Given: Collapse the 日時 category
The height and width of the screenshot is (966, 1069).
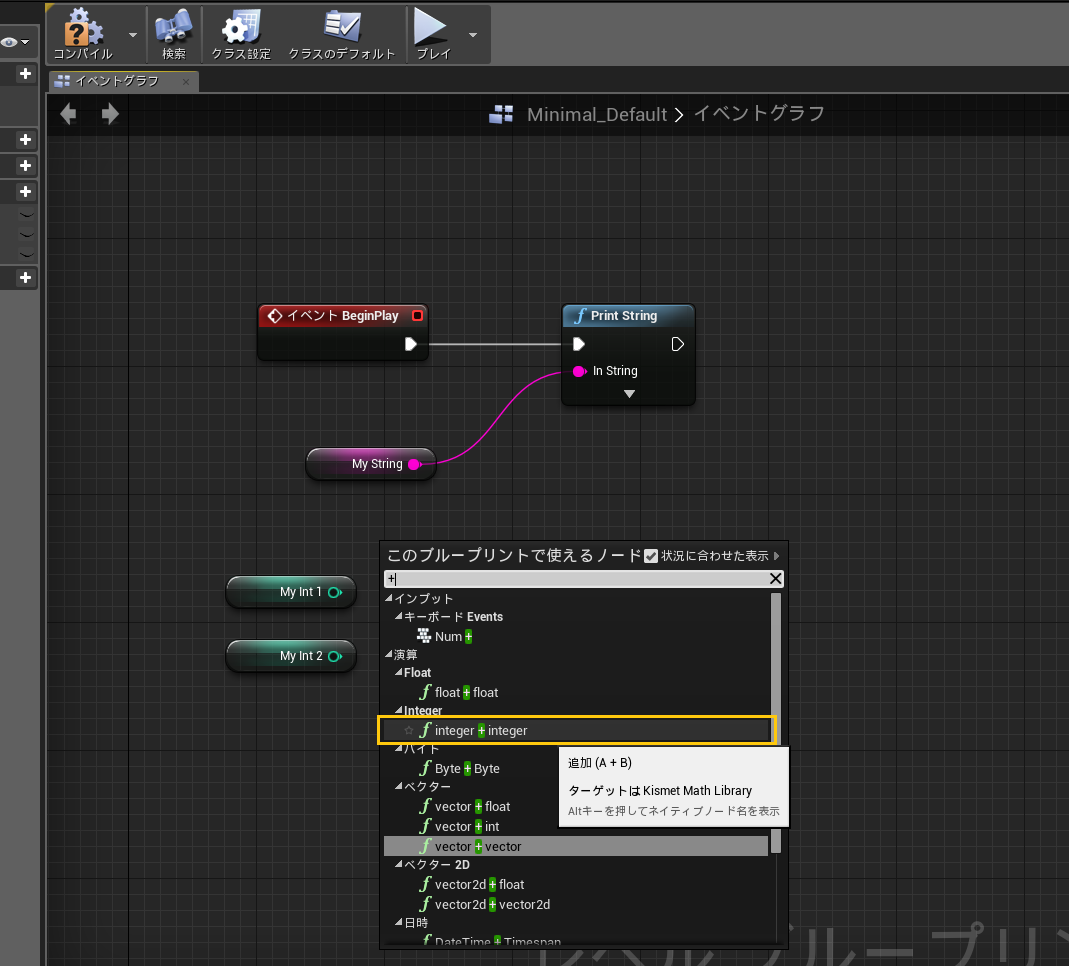Looking at the screenshot, I should 399,922.
